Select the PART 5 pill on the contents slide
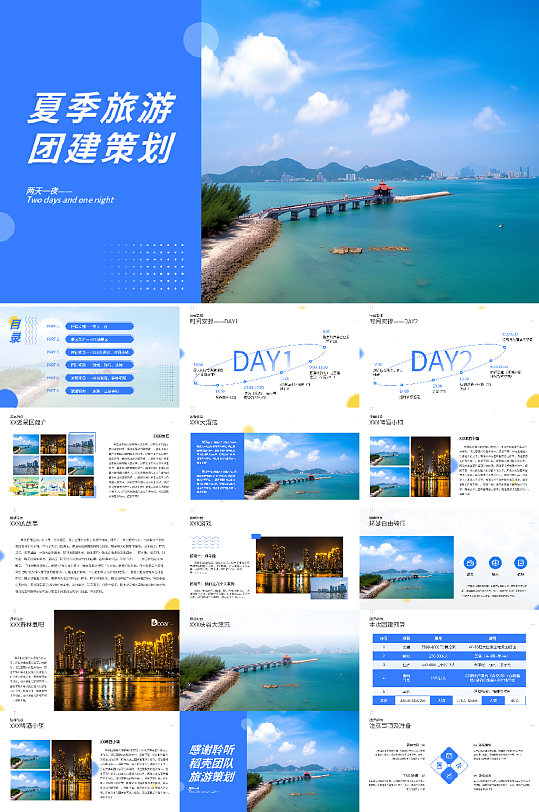 tap(99, 378)
